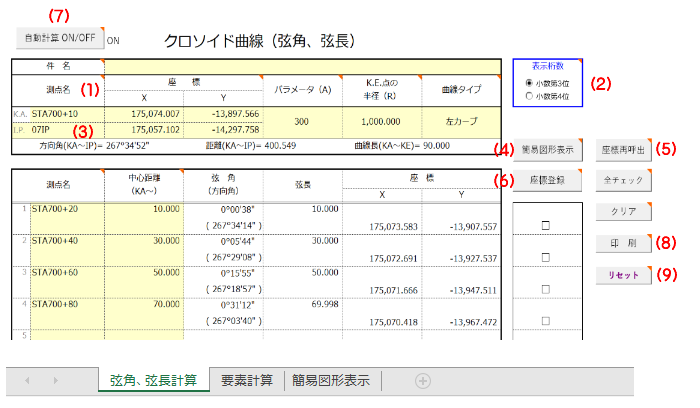Switch to the 要素計算 sheet tab
The image size is (700, 408).
tap(246, 380)
